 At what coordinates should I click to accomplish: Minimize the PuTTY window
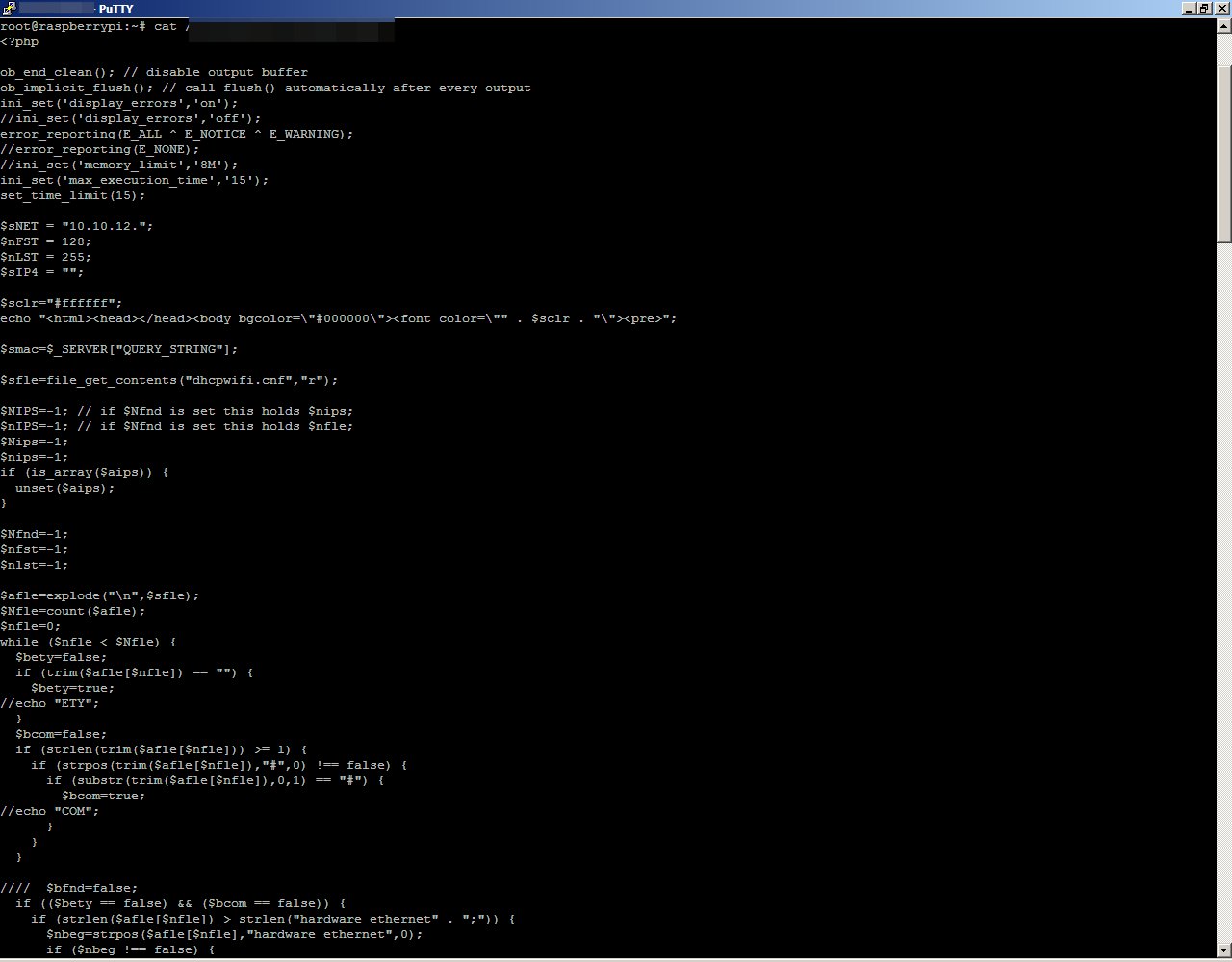pos(1190,9)
